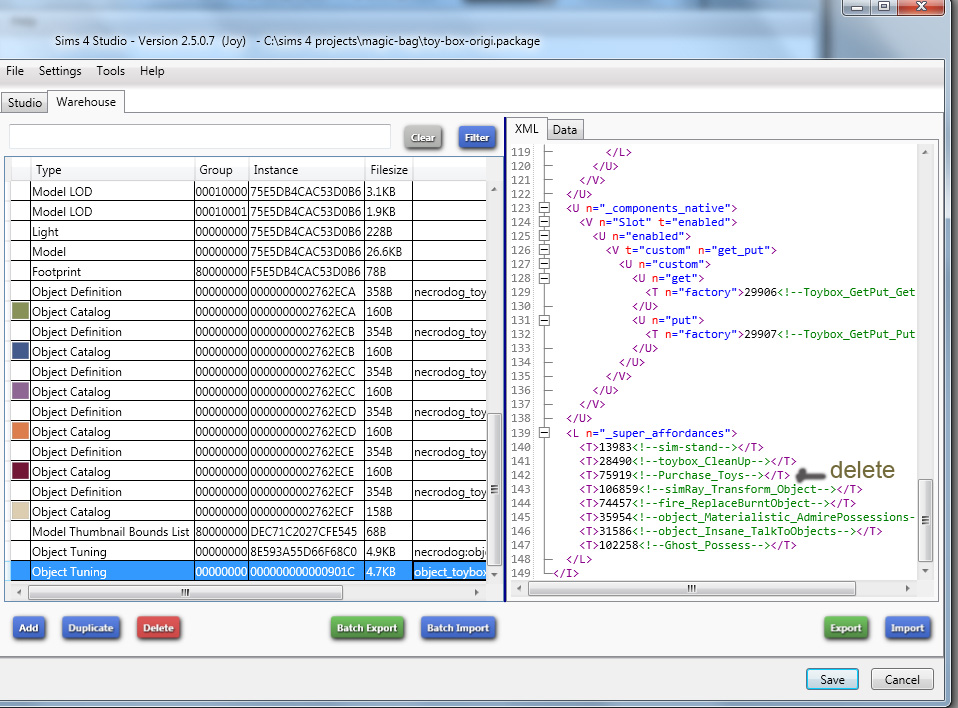Collapse the 'put' XML node on line 131
This screenshot has height=708, width=958.
tap(544, 320)
